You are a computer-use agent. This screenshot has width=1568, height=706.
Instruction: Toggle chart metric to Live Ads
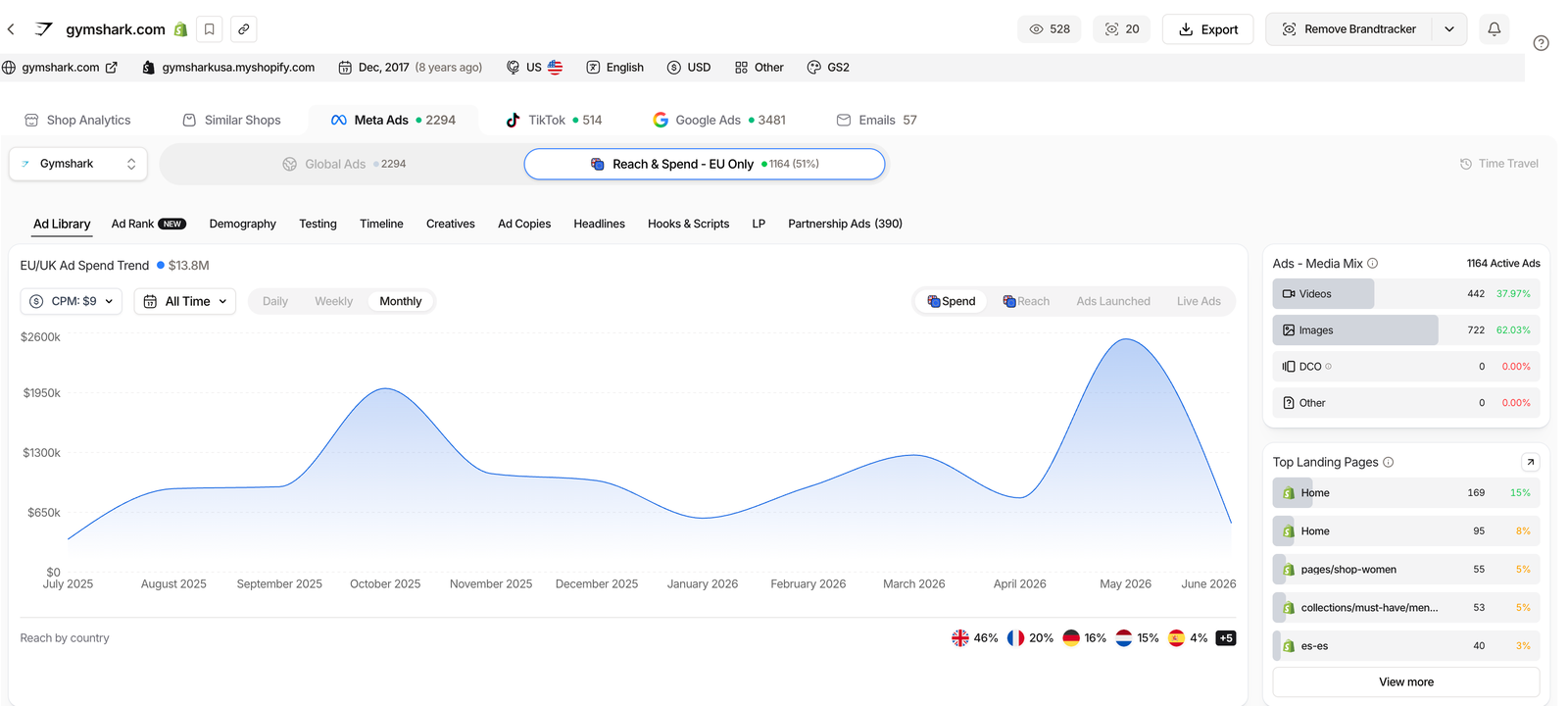point(1199,302)
